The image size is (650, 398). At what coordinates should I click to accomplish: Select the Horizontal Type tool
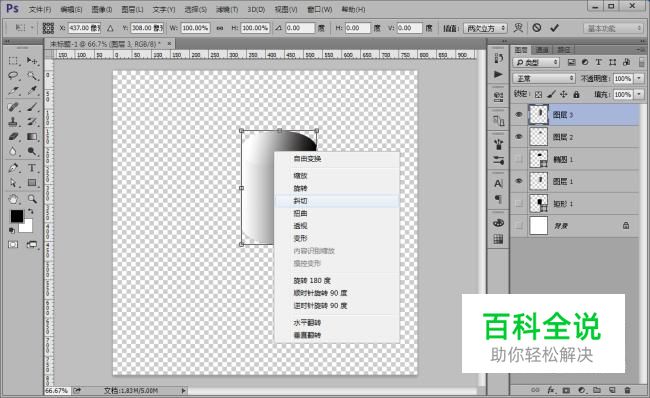click(32, 168)
